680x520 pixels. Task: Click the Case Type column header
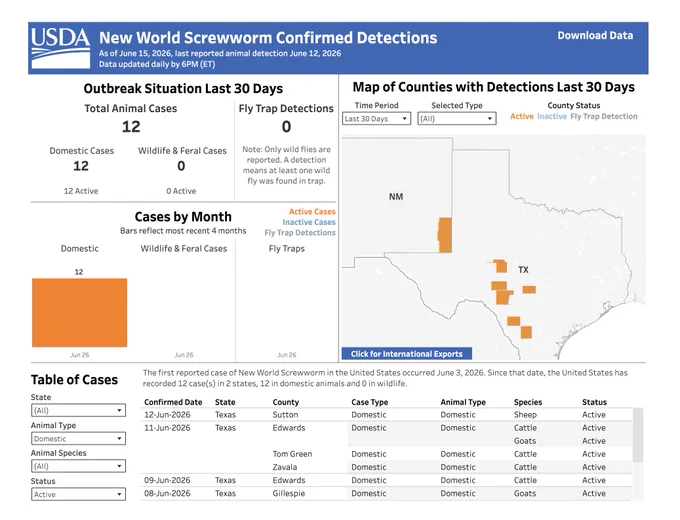point(369,402)
